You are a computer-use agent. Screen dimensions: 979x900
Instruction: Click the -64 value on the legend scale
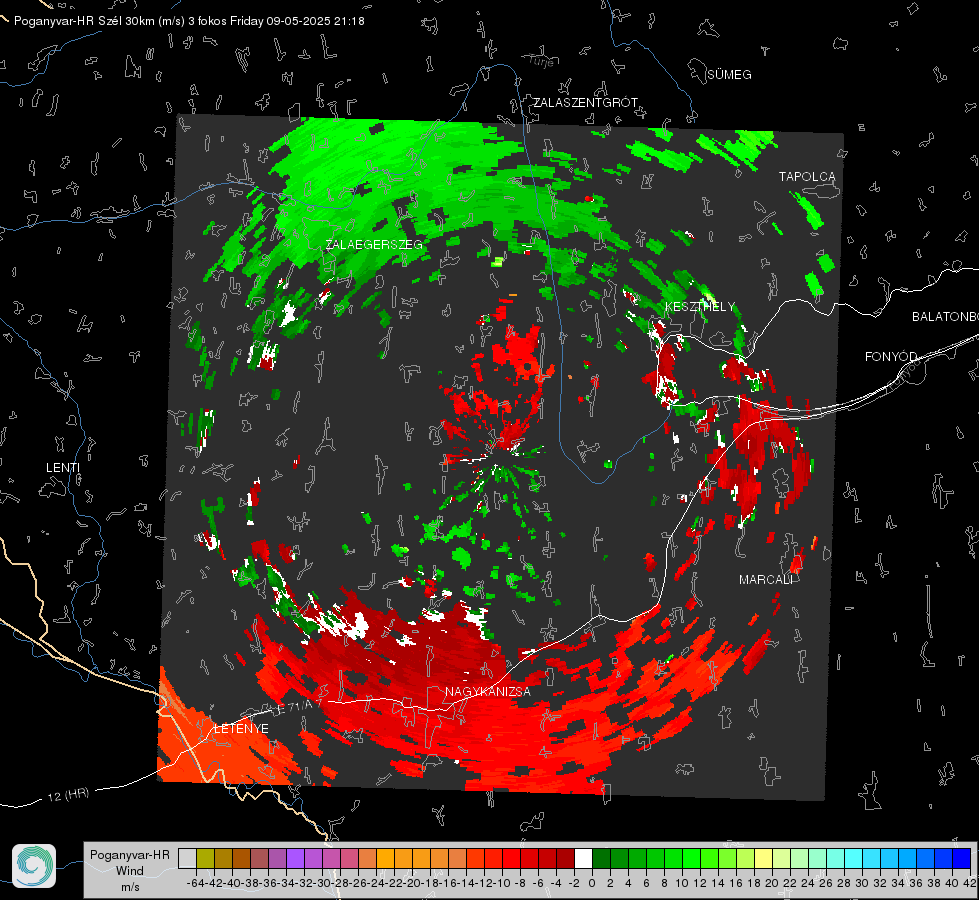pyautogui.click(x=195, y=883)
